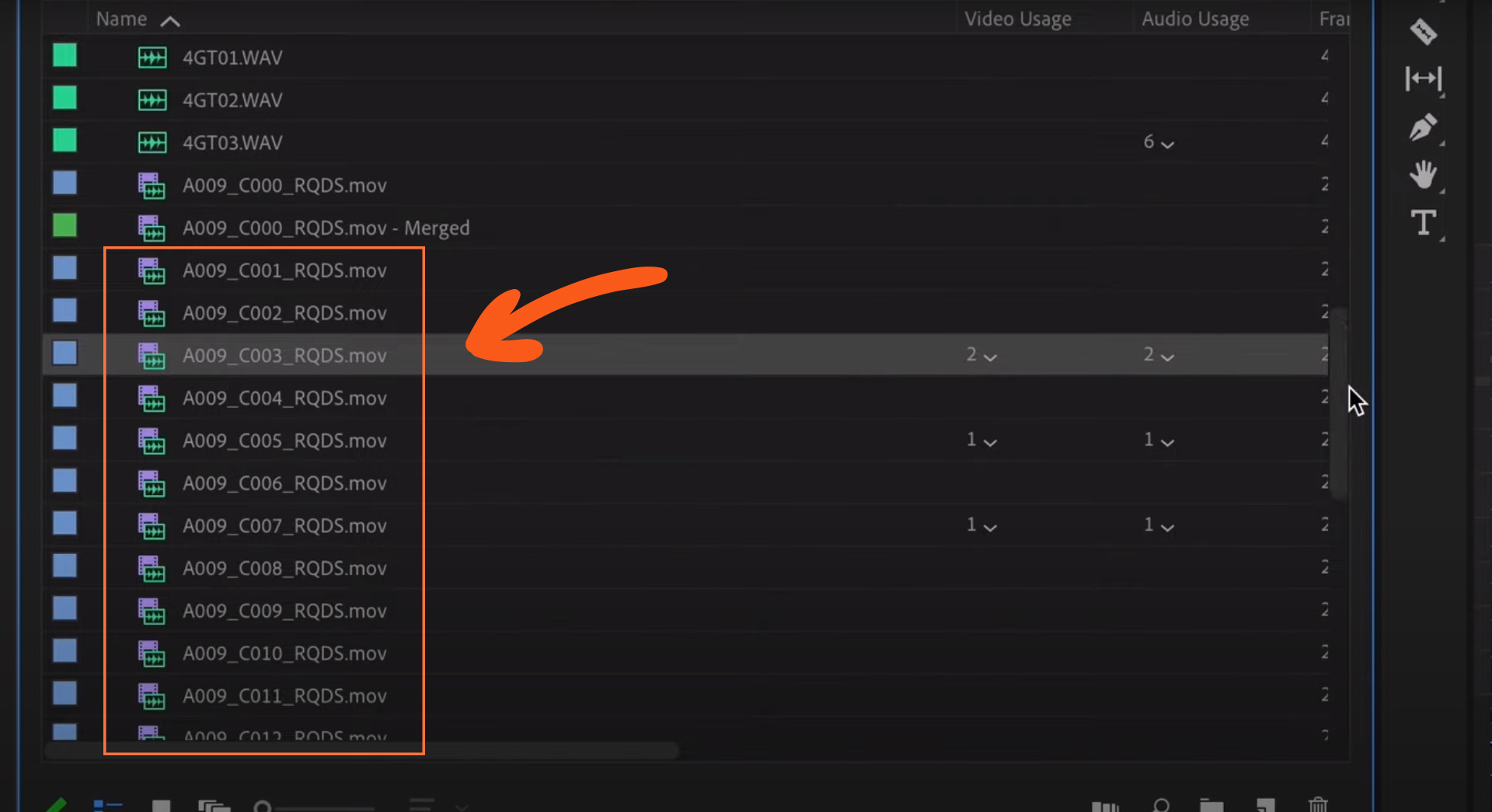Viewport: 1492px width, 812px height.
Task: Sort by the Video Usage column header
Action: tap(1018, 19)
